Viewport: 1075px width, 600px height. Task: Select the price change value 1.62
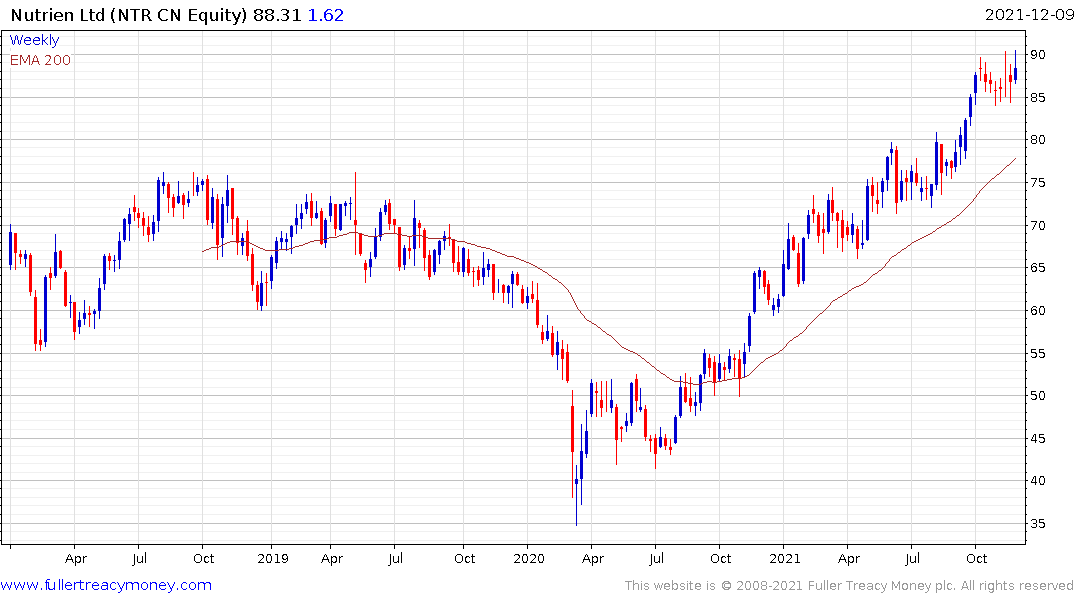pos(326,15)
